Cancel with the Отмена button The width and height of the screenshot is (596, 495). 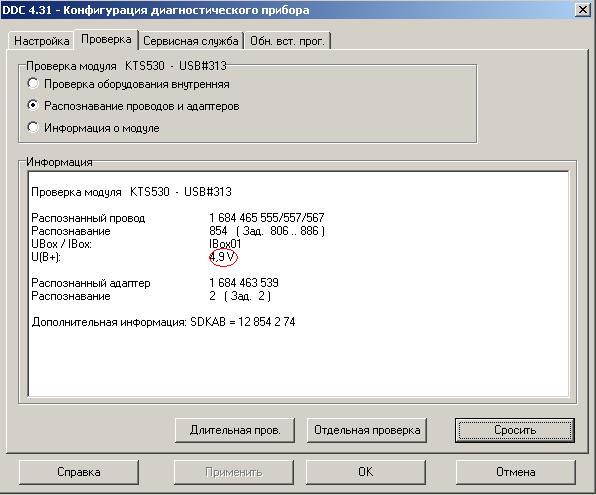click(516, 472)
